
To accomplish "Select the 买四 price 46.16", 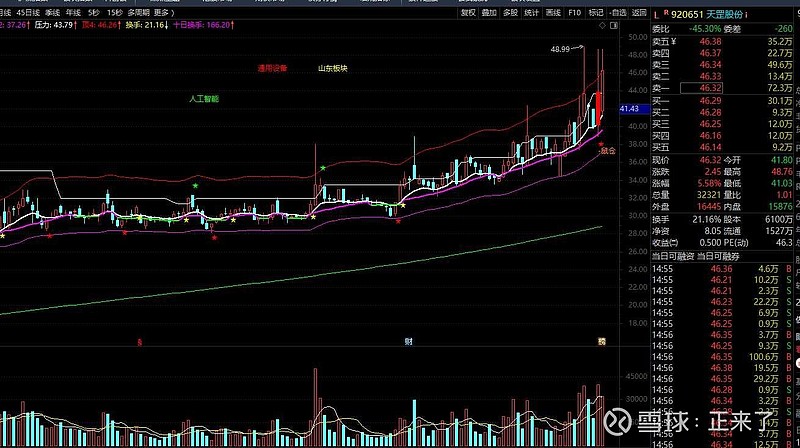I will coord(710,136).
